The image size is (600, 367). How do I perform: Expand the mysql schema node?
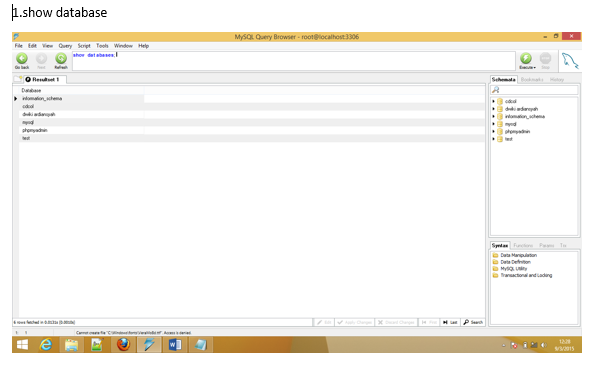[494, 124]
